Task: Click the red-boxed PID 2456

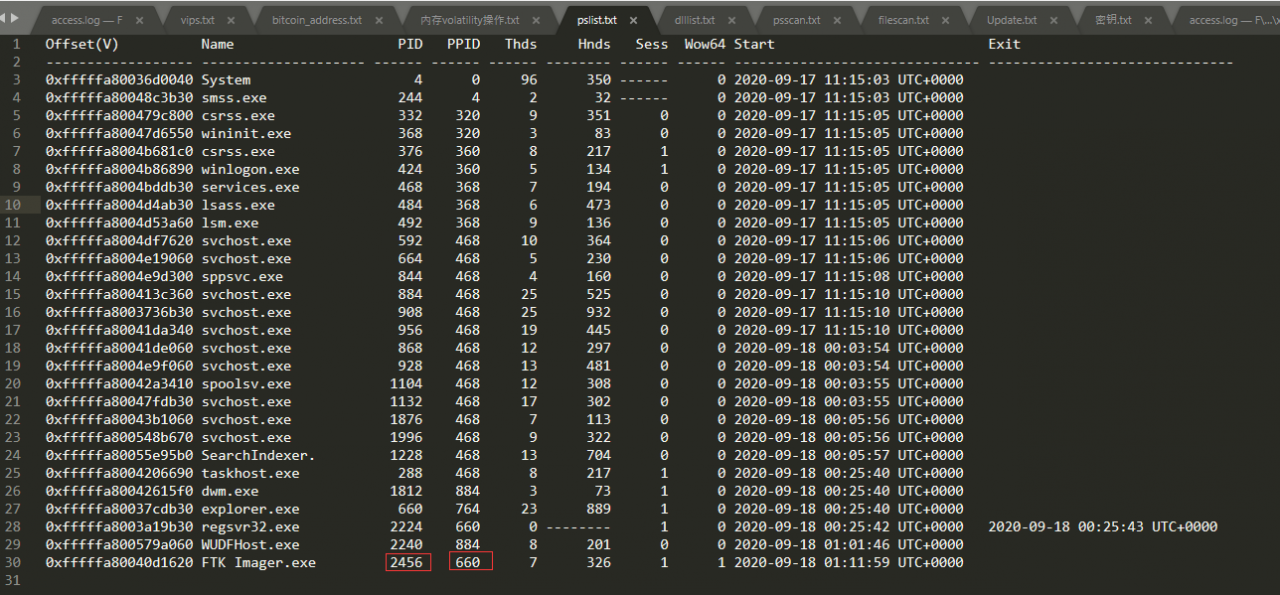Action: [407, 562]
